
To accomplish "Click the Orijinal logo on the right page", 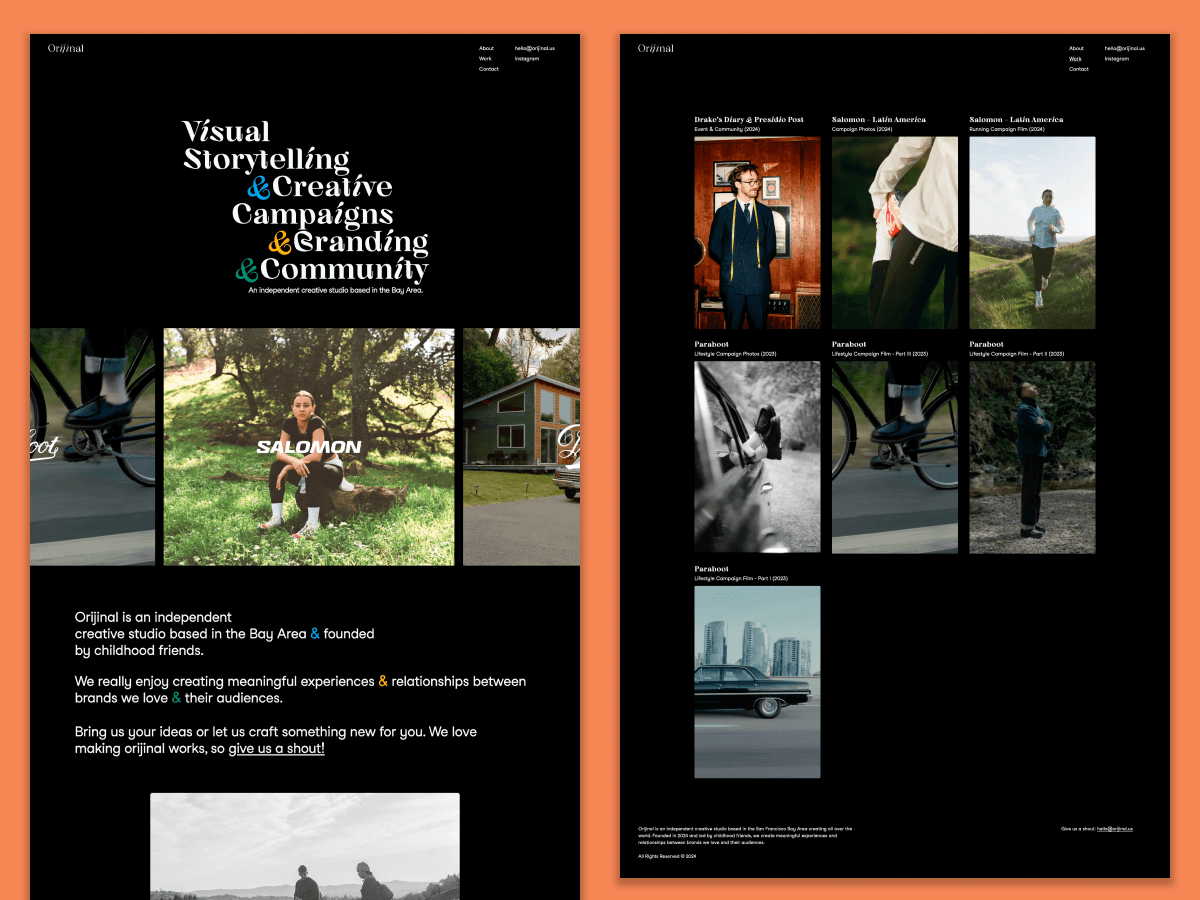I will coord(656,49).
